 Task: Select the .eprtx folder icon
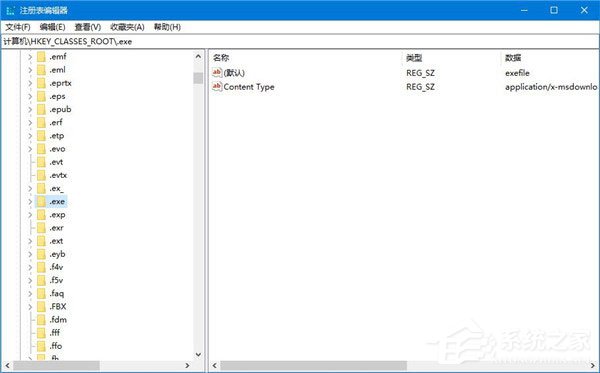[41, 83]
